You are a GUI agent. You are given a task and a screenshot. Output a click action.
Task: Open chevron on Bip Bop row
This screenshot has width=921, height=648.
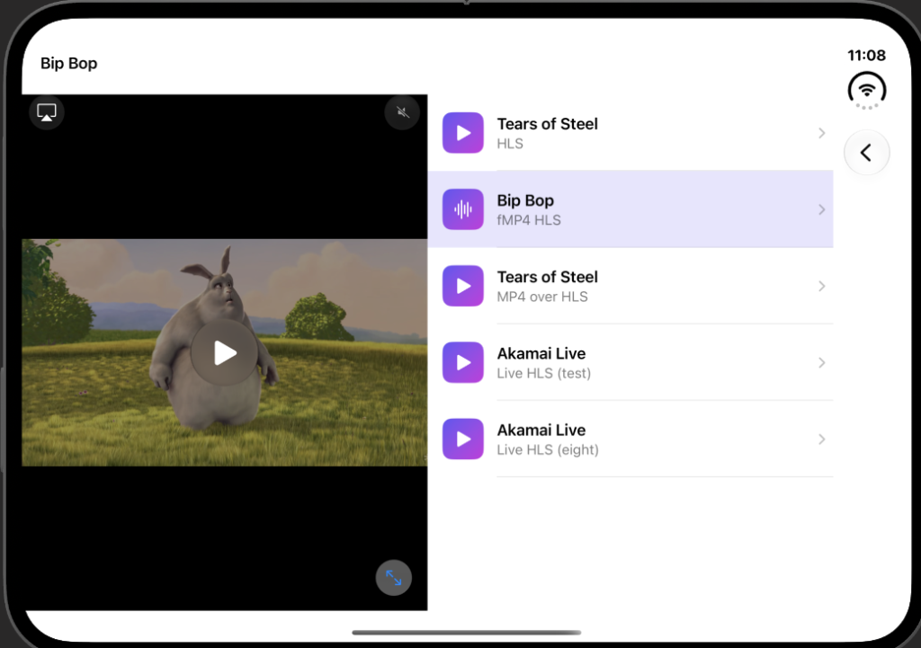pos(822,210)
